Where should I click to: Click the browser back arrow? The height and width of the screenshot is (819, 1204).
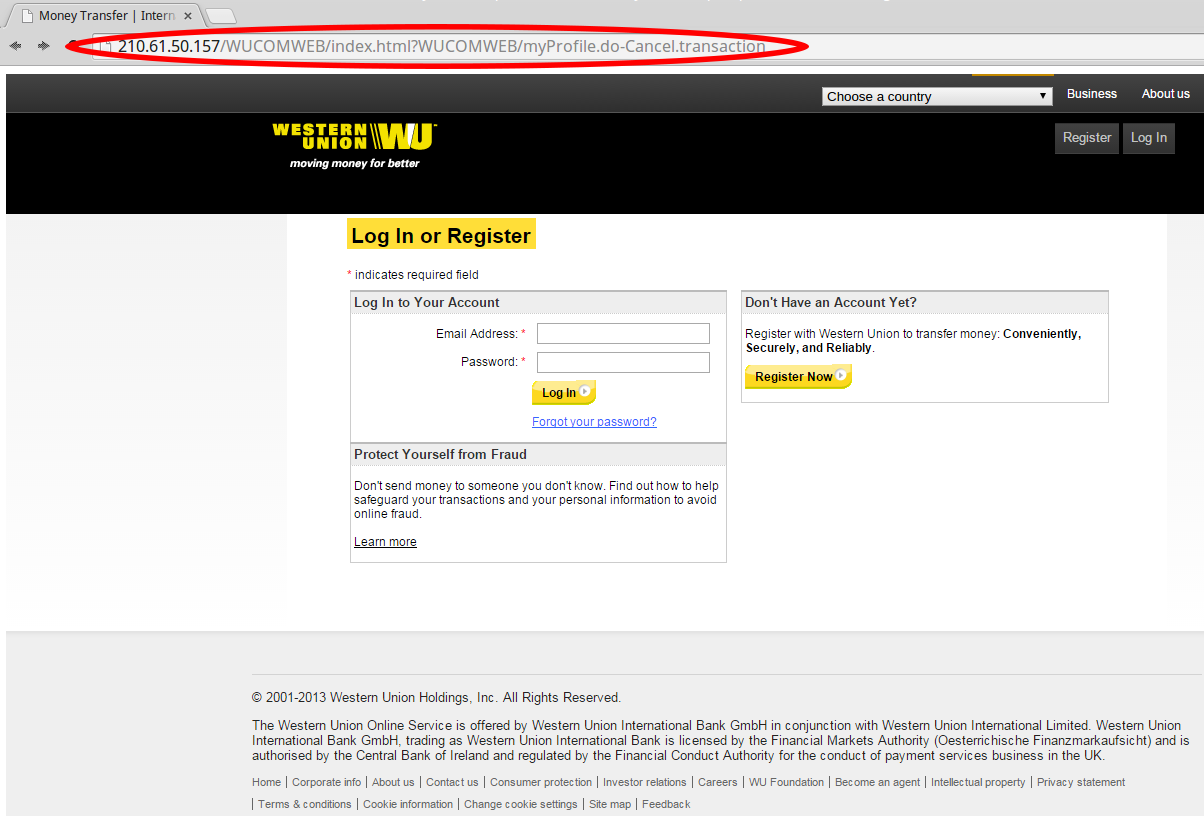tap(15, 46)
